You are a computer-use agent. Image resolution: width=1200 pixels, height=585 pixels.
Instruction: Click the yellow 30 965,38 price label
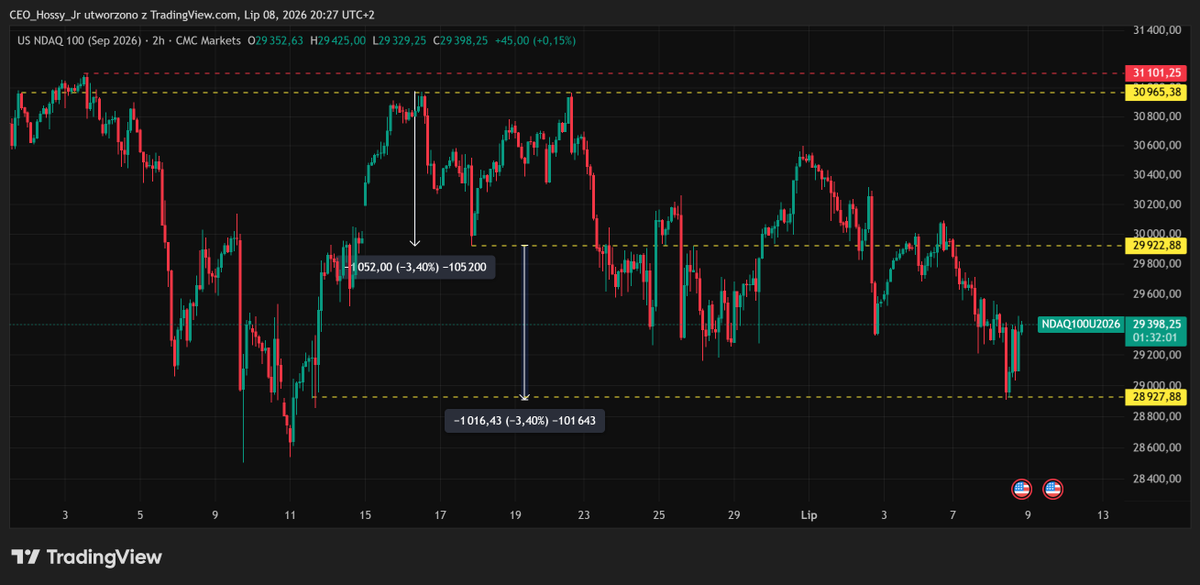pyautogui.click(x=1157, y=92)
